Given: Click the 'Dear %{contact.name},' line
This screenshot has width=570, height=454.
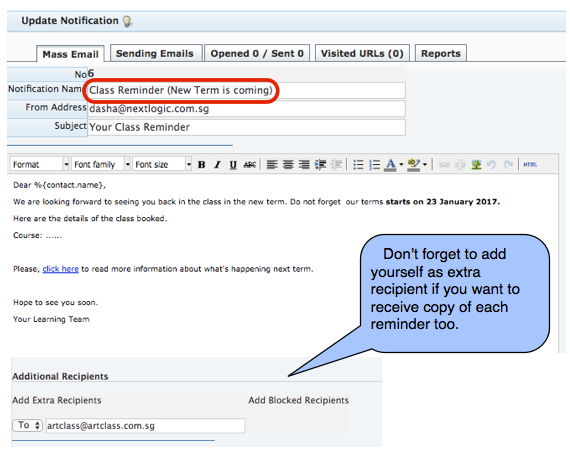Looking at the screenshot, I should click(x=59, y=185).
